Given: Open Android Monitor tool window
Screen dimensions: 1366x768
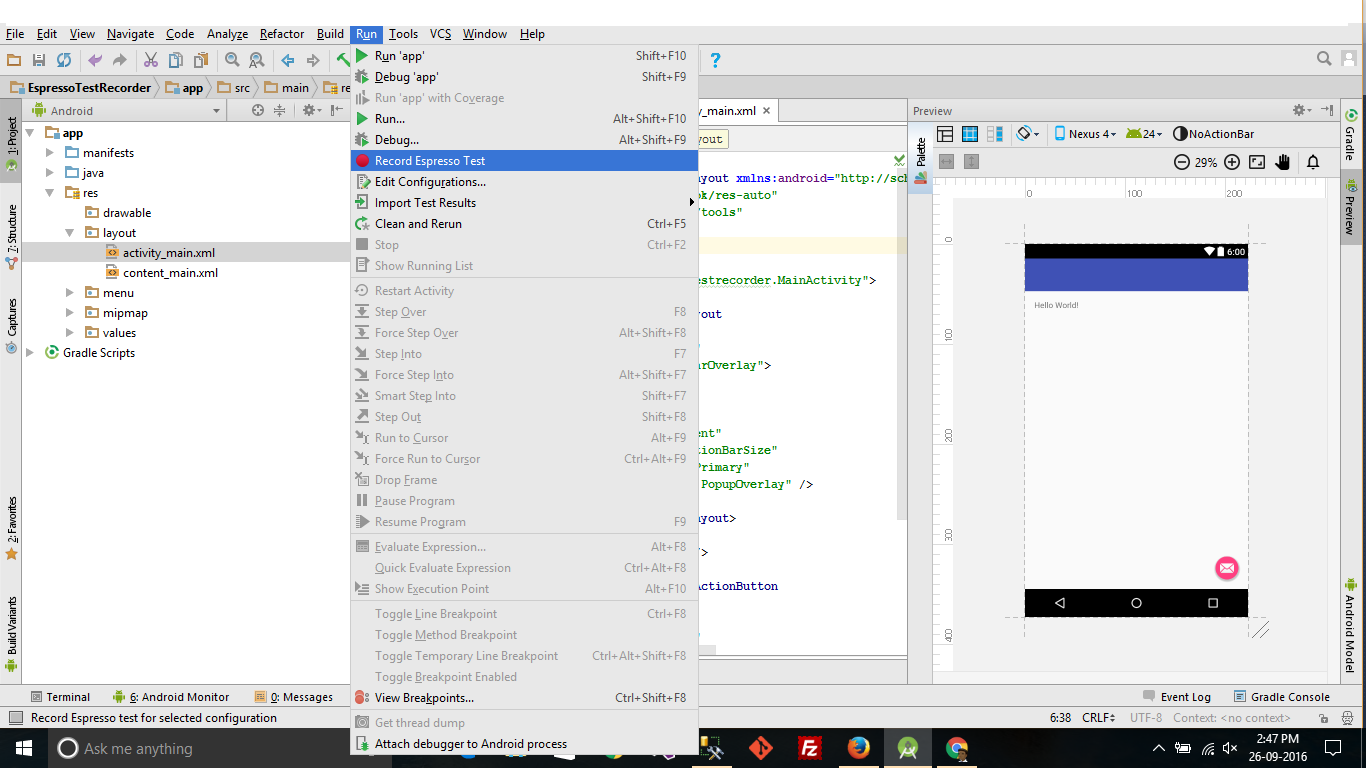Looking at the screenshot, I should click(x=172, y=697).
